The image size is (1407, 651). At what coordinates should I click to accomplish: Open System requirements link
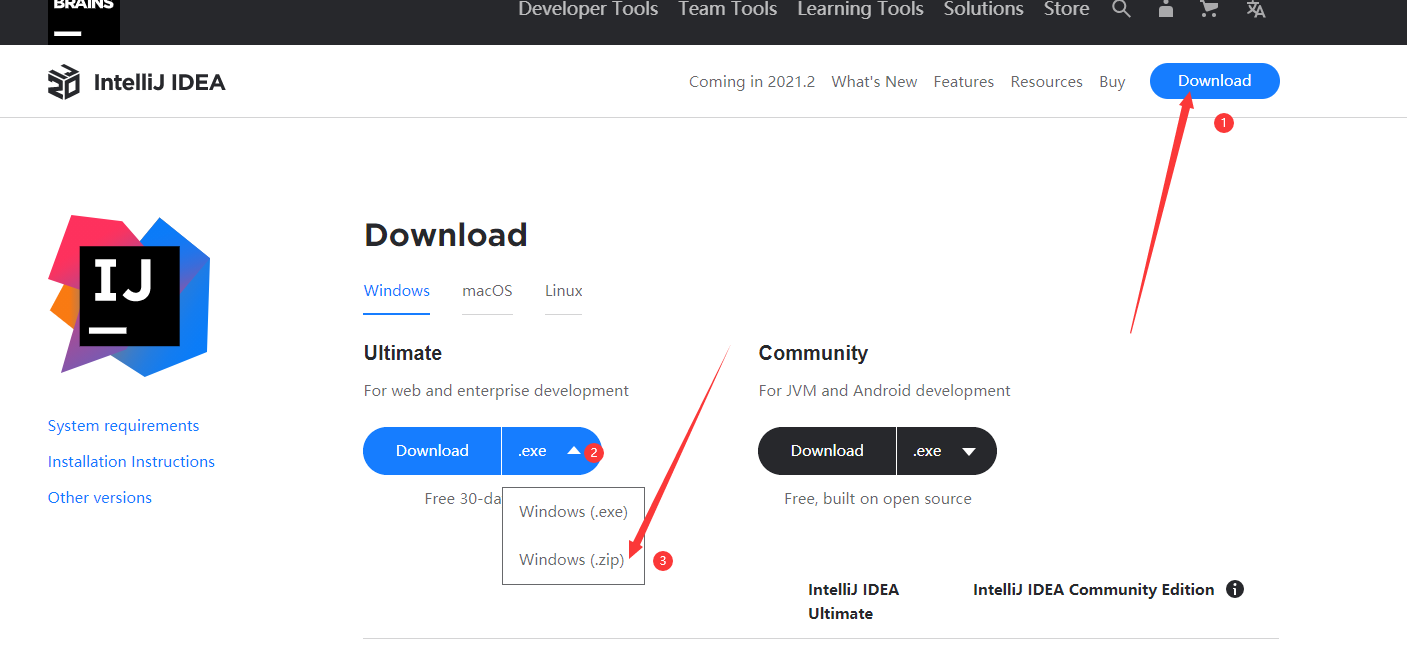coord(123,426)
